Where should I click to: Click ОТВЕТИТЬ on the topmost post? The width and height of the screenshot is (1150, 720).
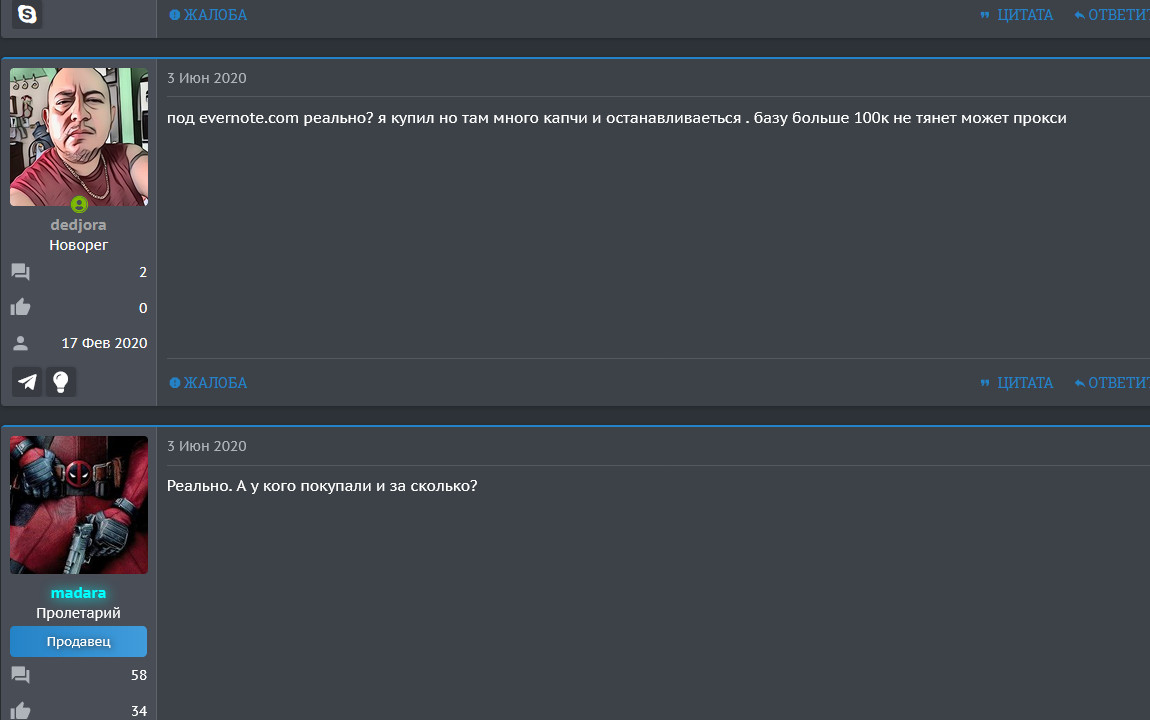tap(1112, 15)
